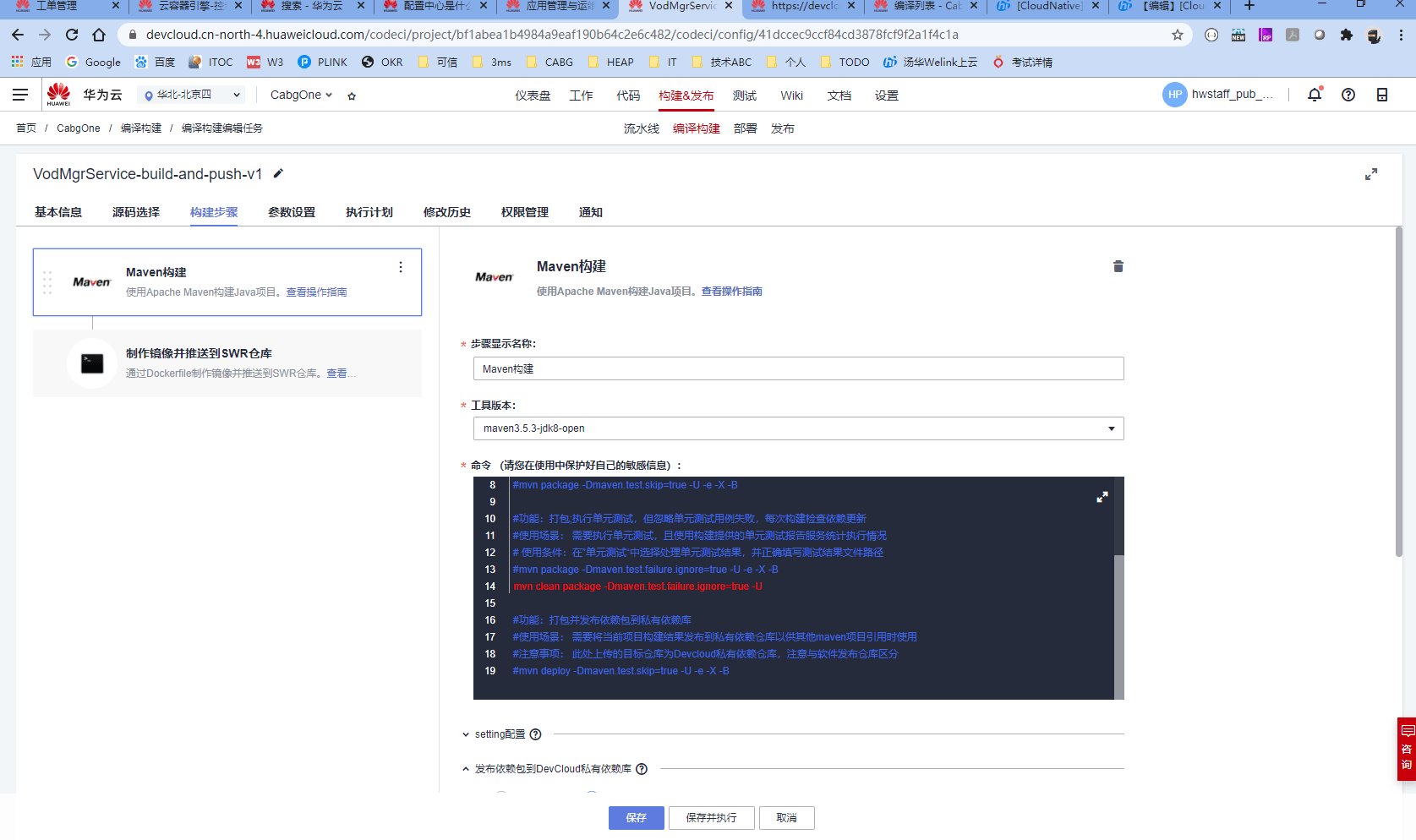Image resolution: width=1416 pixels, height=840 pixels.
Task: Click the code editor vertical scrollbar
Action: pos(1119,625)
